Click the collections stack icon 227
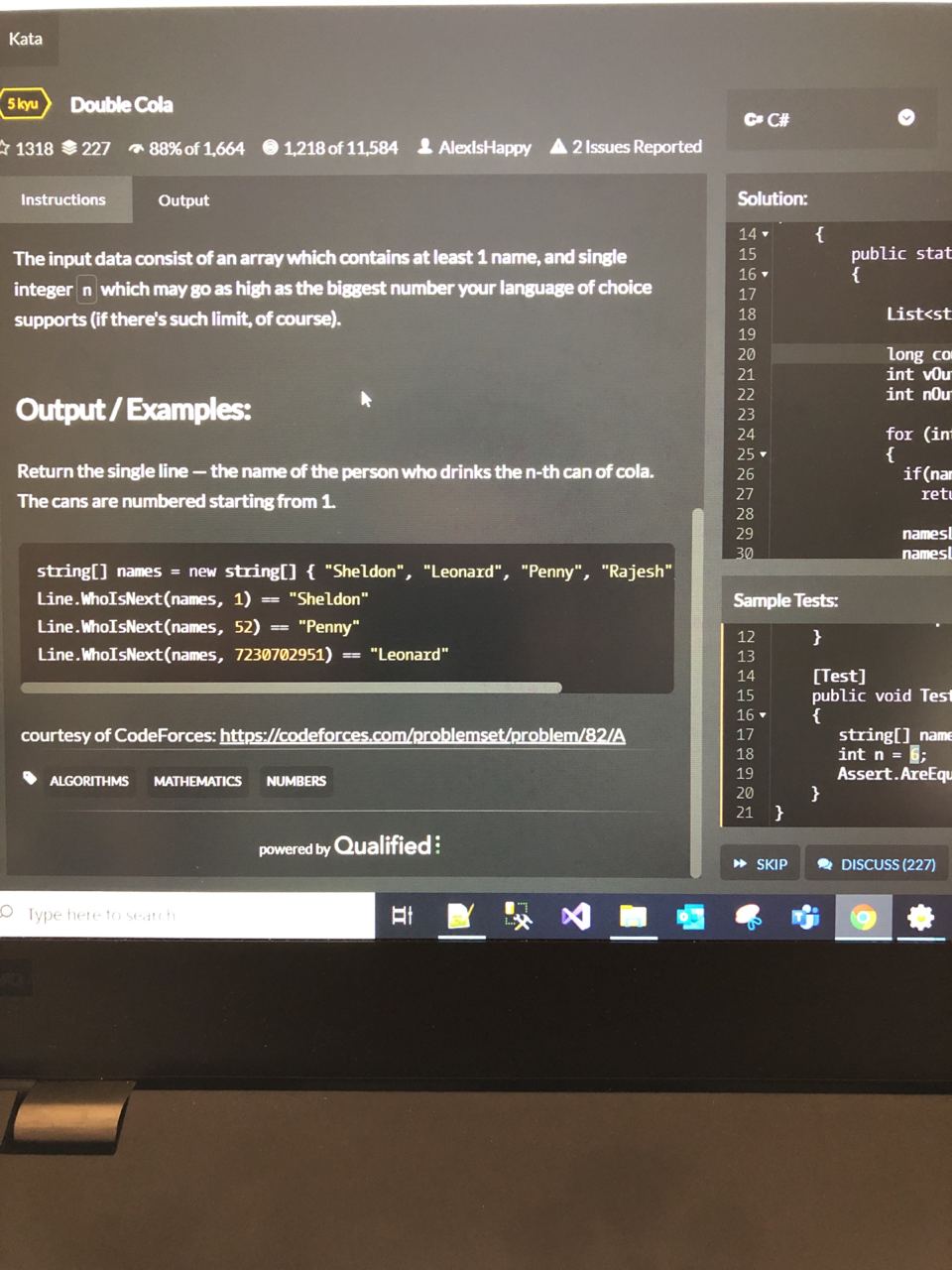 [x=86, y=148]
